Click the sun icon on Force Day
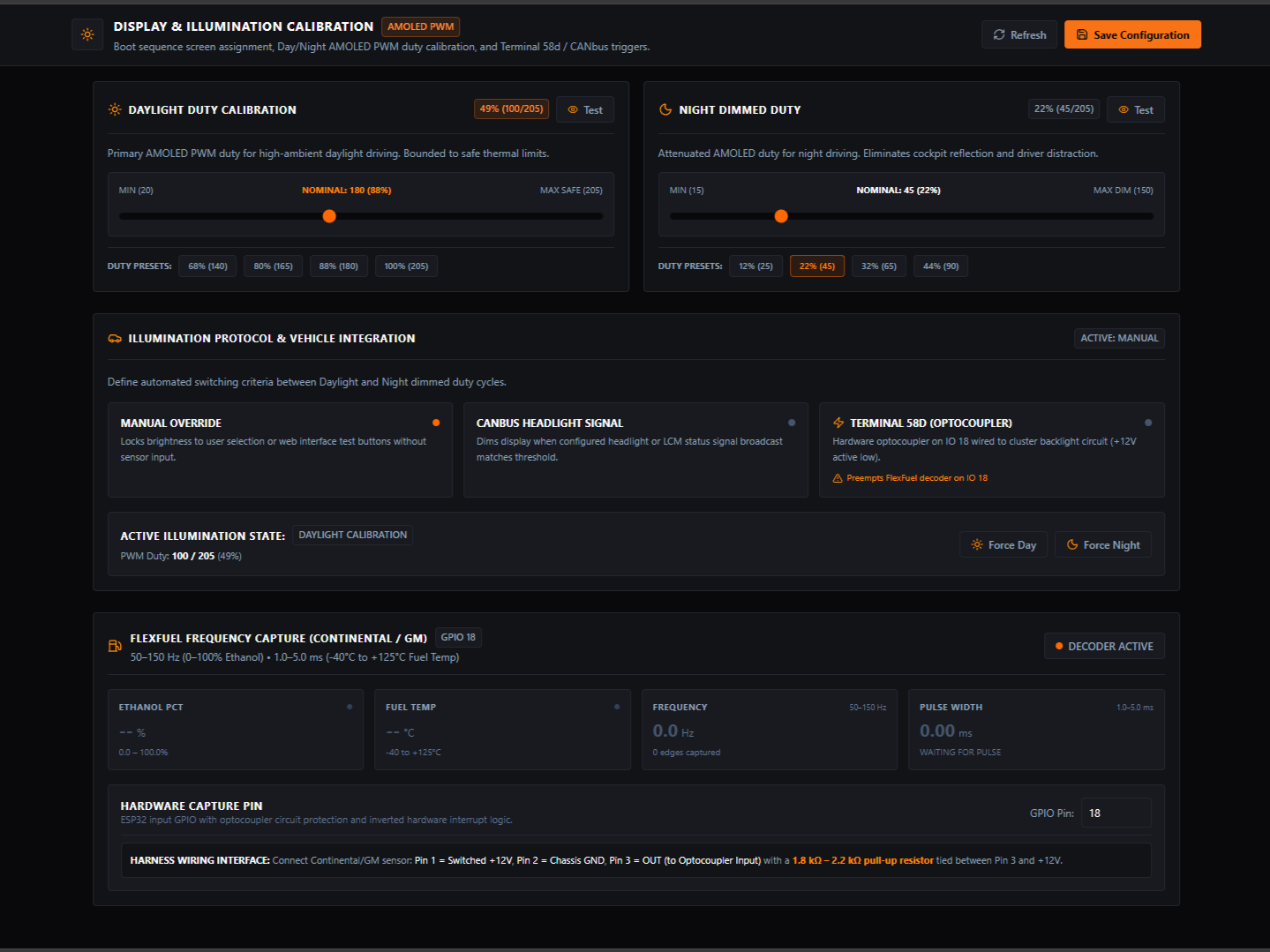1270x952 pixels. [977, 544]
